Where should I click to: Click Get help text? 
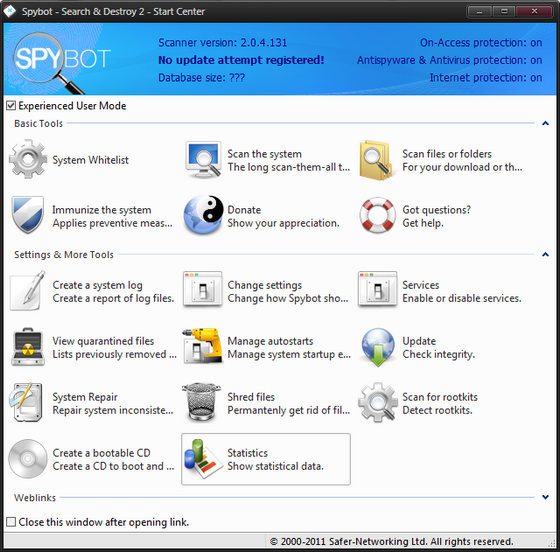click(x=423, y=223)
